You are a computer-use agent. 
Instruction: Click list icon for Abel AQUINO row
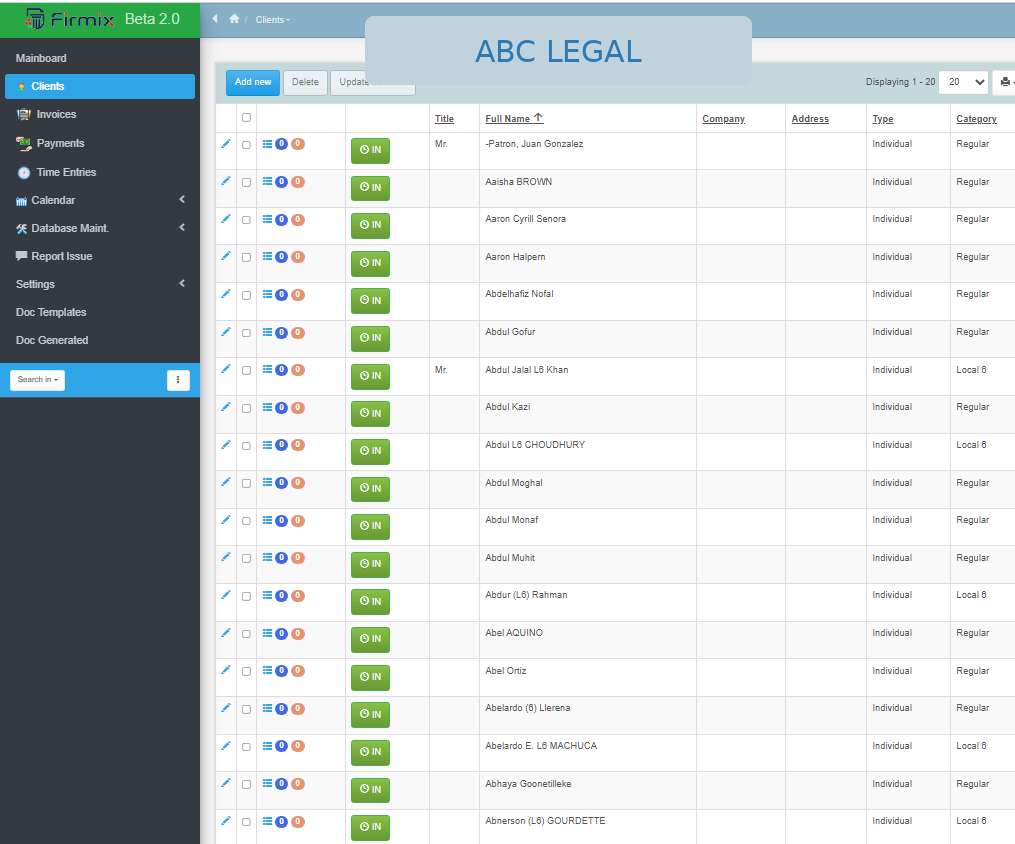267,633
